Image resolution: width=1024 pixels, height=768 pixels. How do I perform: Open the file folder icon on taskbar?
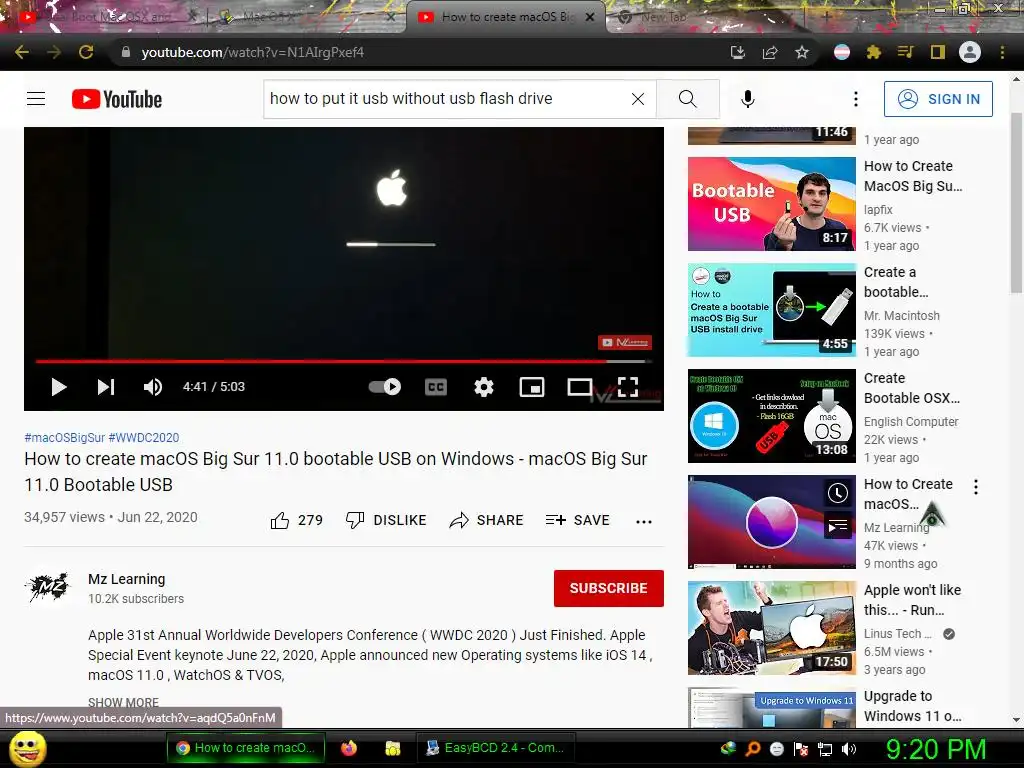[x=392, y=748]
